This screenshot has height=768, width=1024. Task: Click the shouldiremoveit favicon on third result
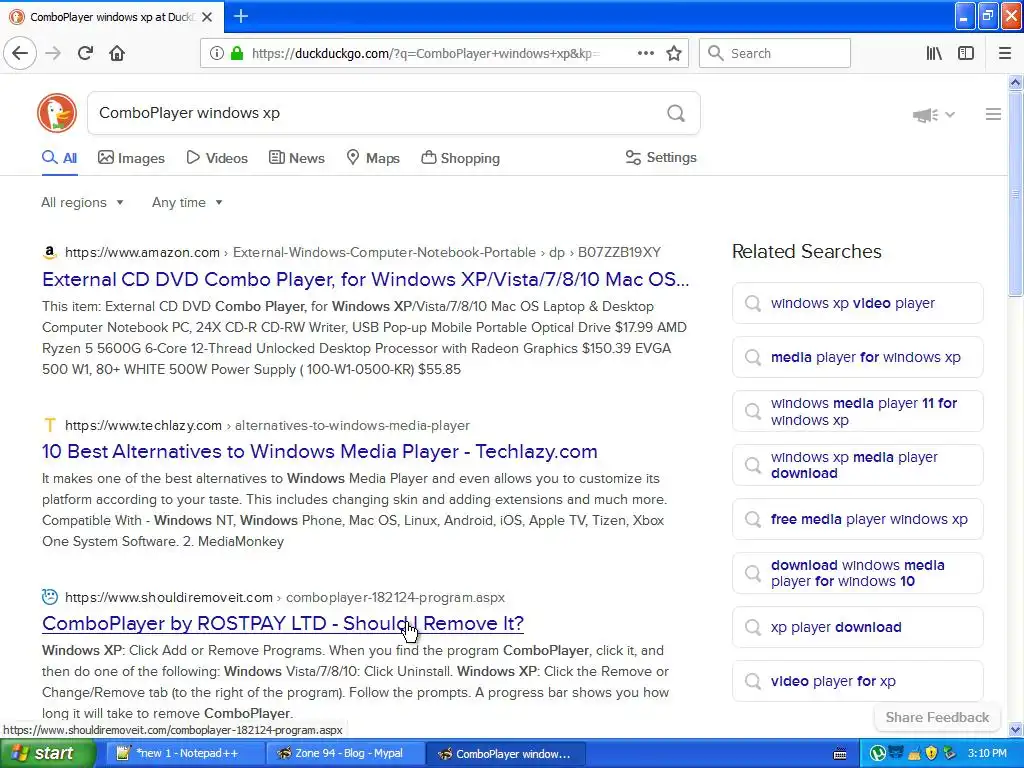50,597
